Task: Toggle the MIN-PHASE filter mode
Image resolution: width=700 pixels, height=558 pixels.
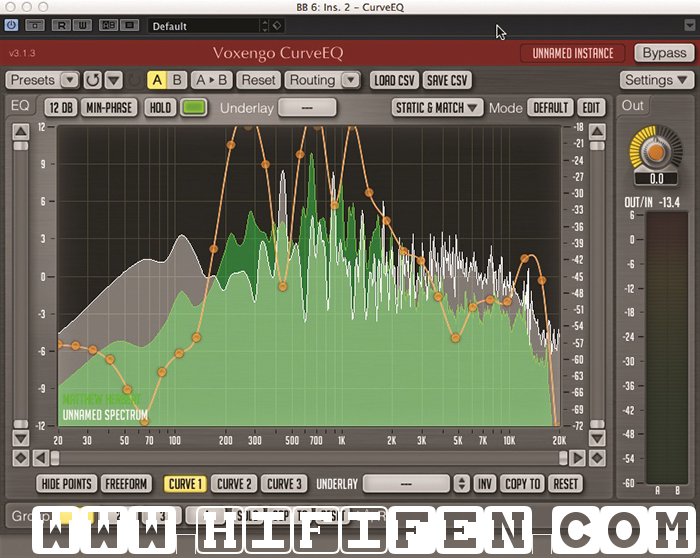Action: 109,108
